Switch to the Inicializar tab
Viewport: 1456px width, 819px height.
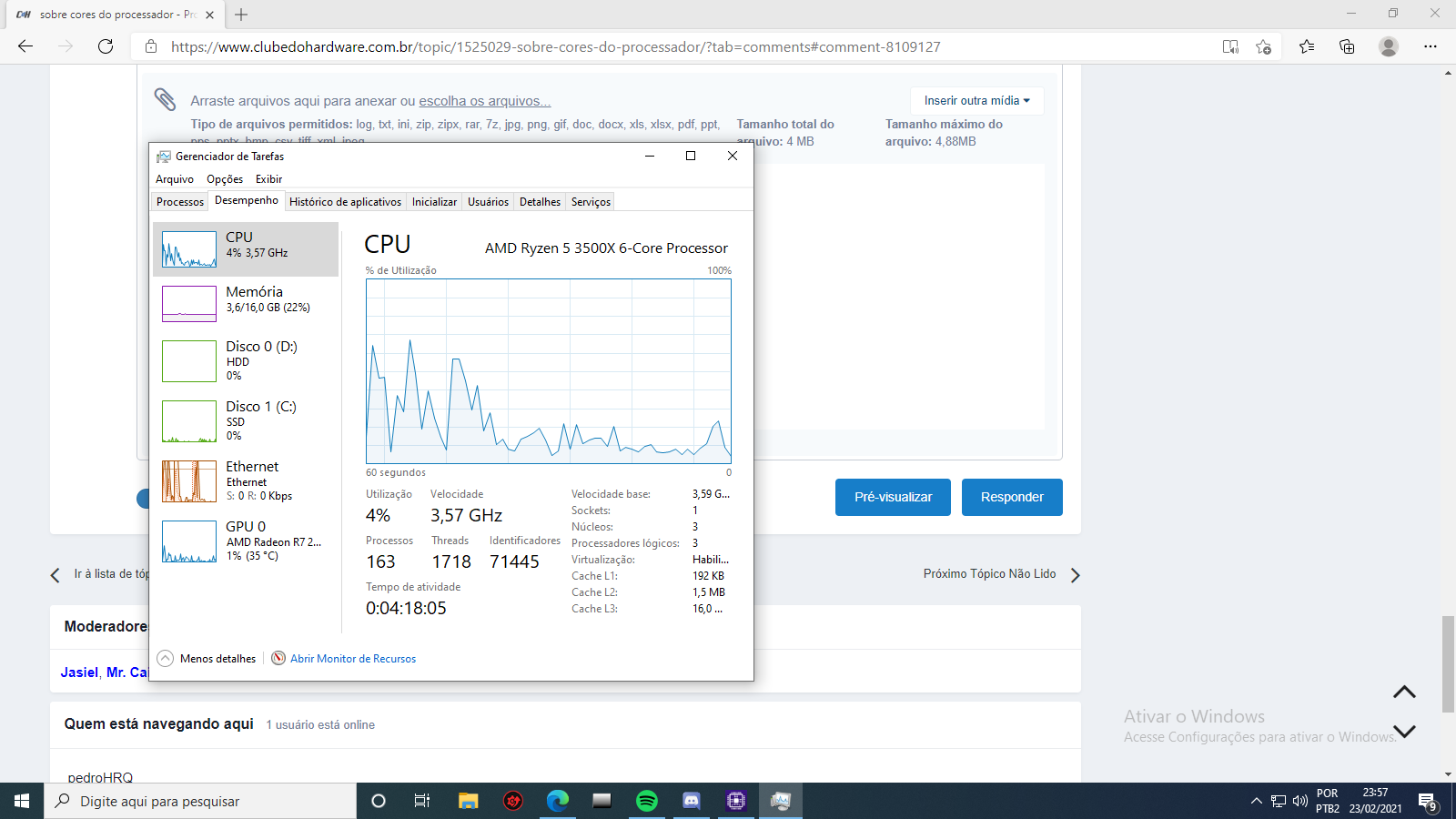[x=434, y=202]
